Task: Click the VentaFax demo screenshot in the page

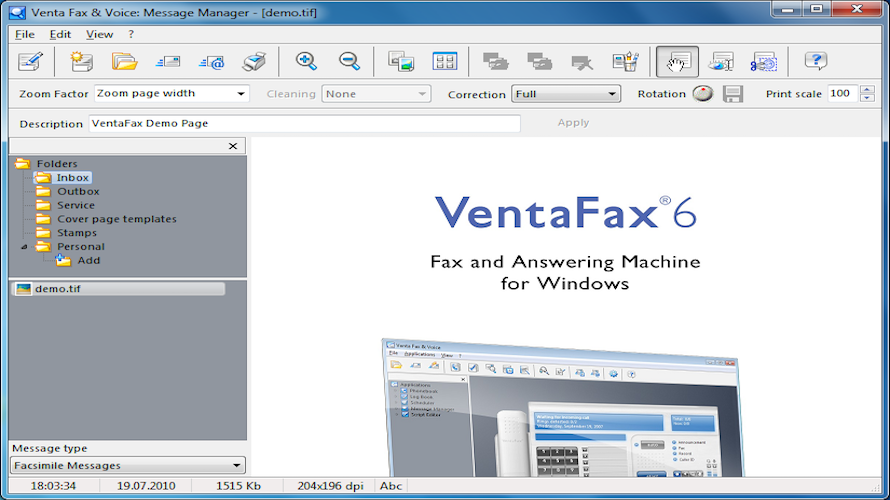Action: pyautogui.click(x=562, y=408)
